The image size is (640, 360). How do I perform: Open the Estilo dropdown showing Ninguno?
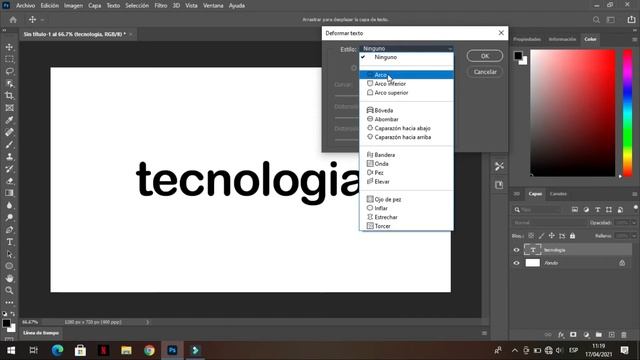click(x=407, y=49)
